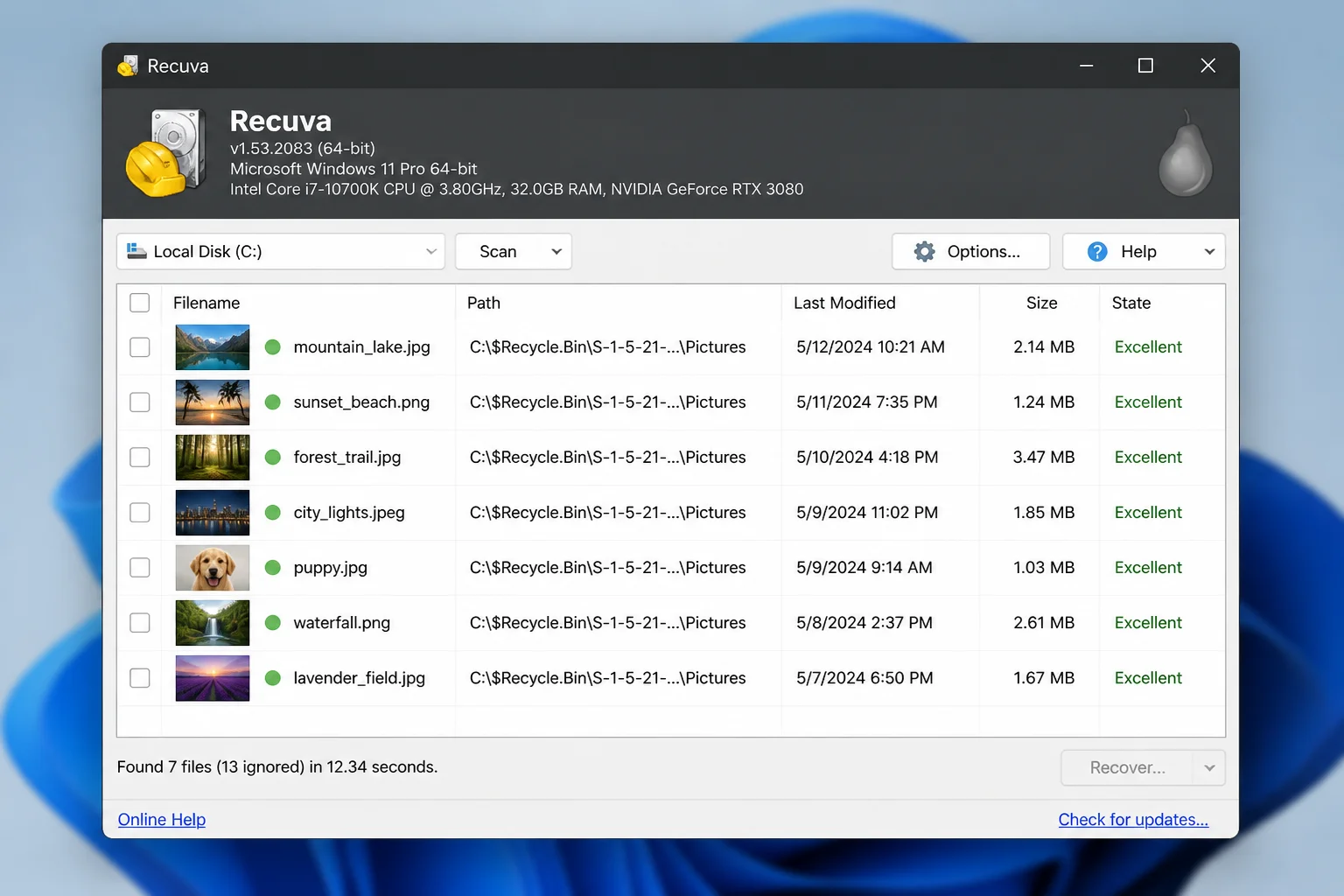Select filename lavender_field.jpg
This screenshot has height=896, width=1344.
(359, 678)
